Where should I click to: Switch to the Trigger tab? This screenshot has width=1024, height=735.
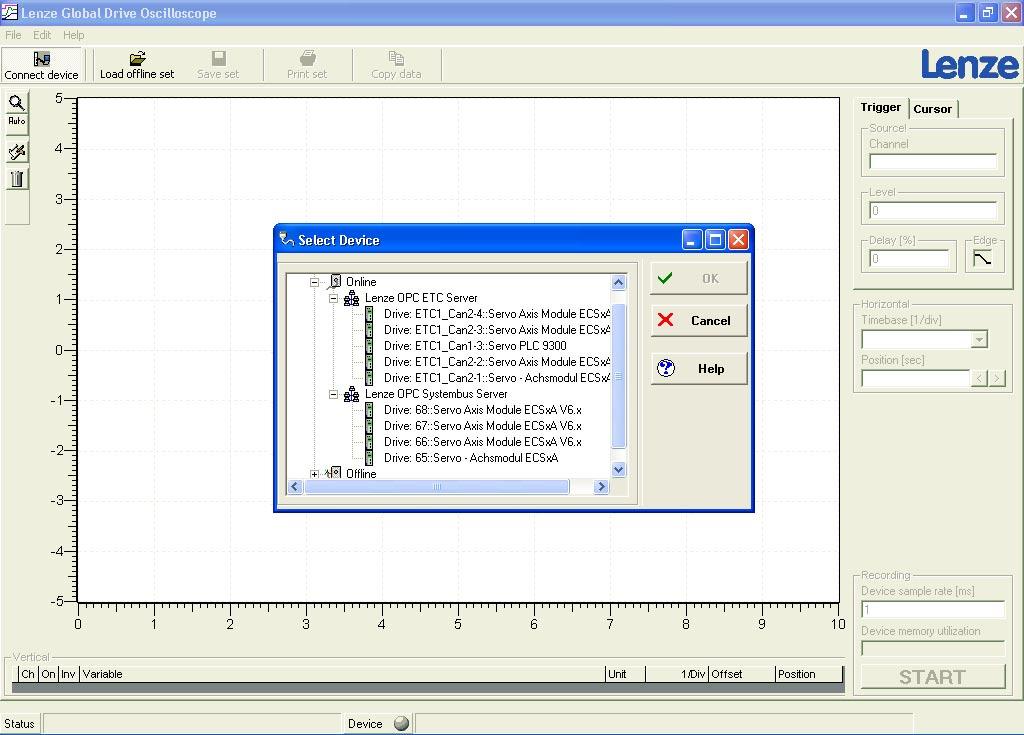pyautogui.click(x=880, y=107)
